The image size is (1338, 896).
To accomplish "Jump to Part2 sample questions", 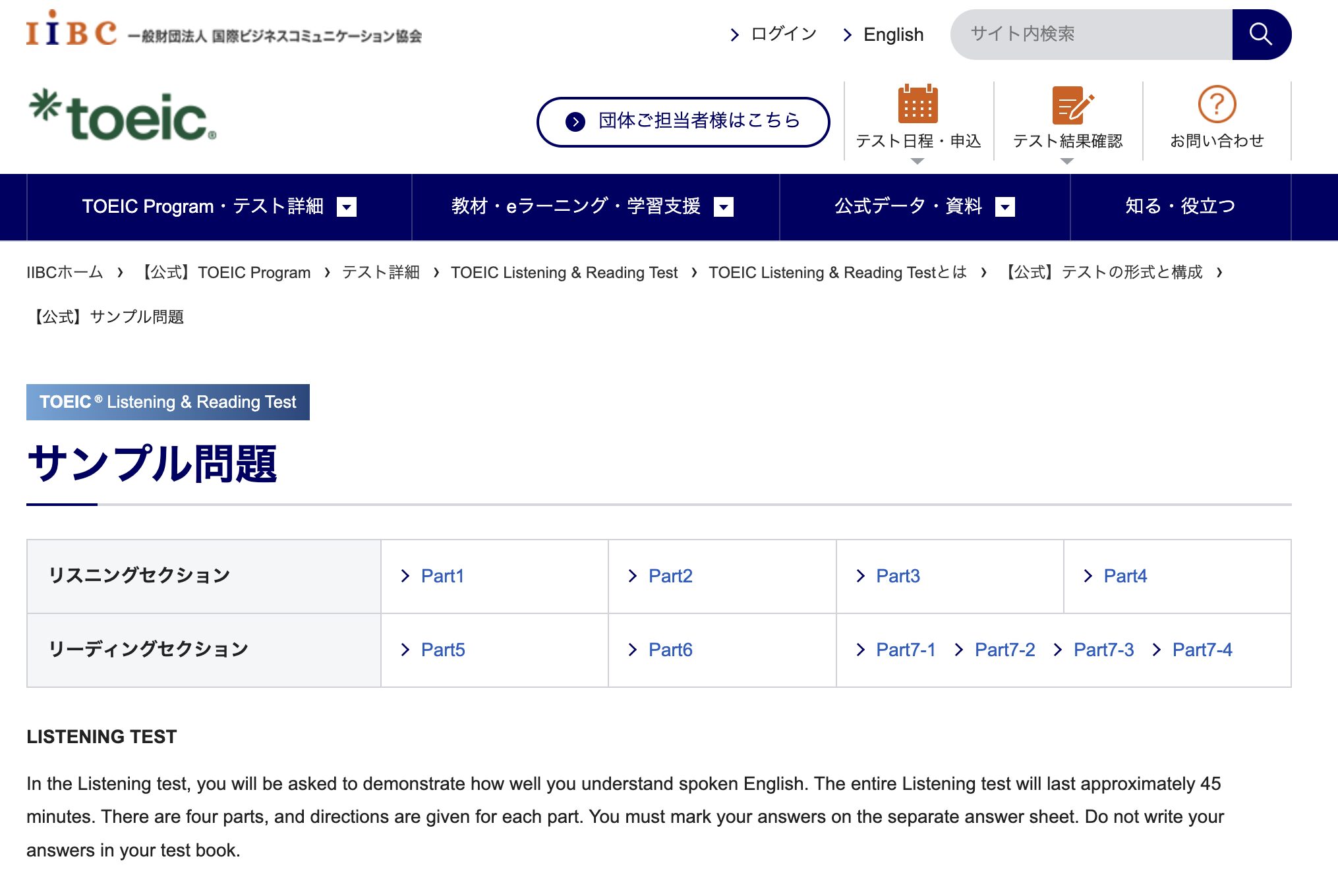I will (670, 576).
